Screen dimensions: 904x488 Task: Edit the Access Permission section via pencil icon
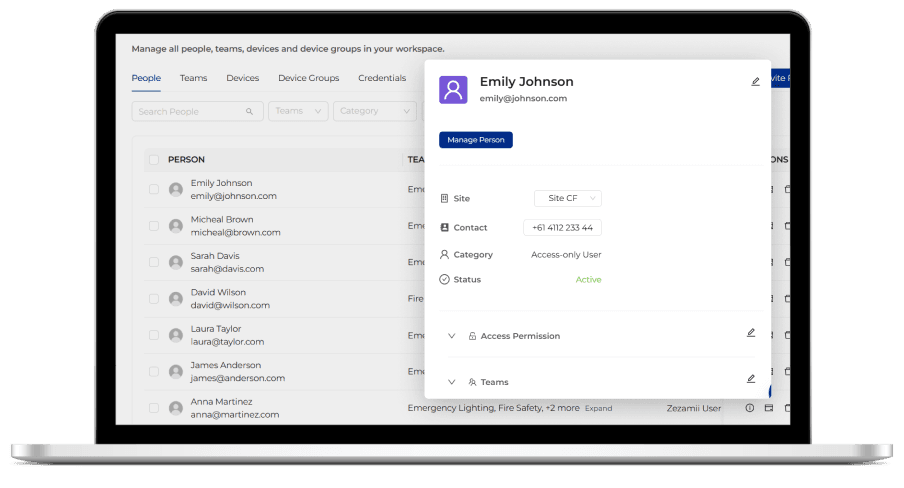point(751,333)
